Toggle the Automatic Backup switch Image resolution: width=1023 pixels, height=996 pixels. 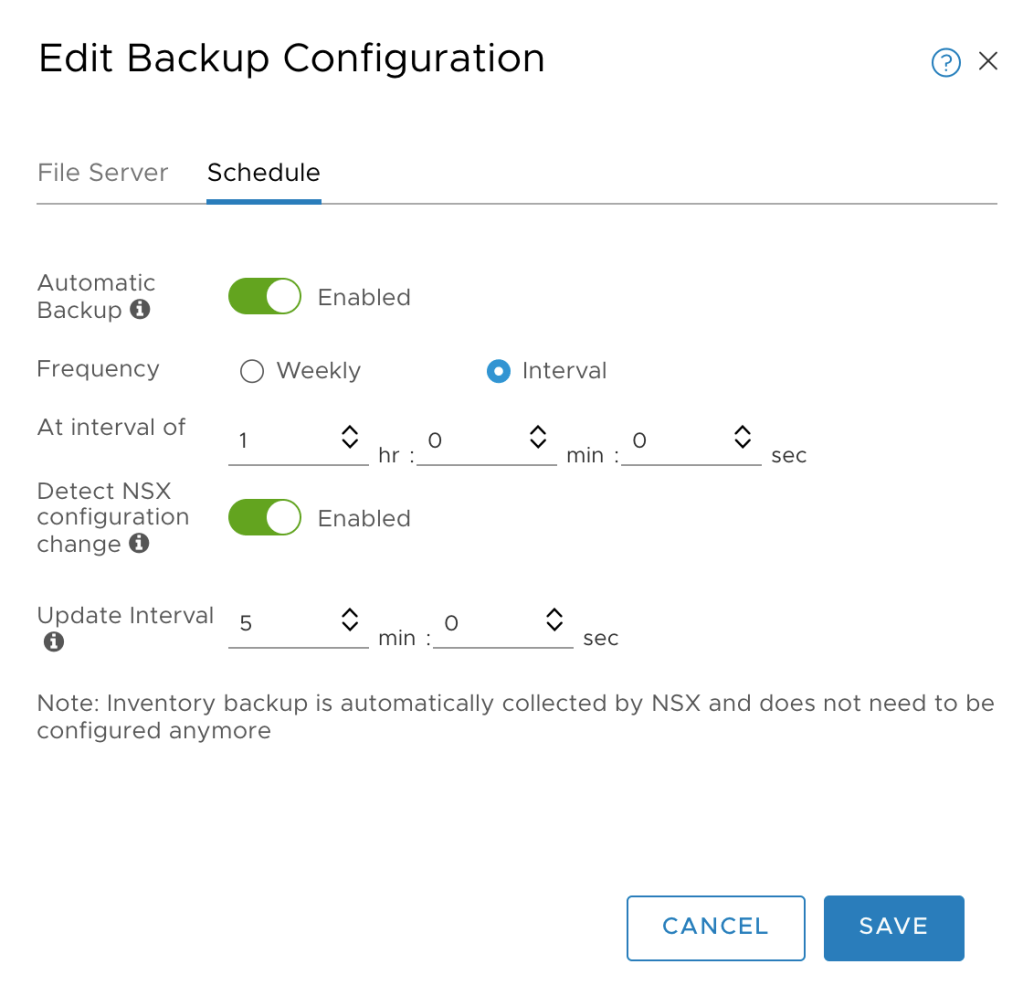pyautogui.click(x=265, y=297)
